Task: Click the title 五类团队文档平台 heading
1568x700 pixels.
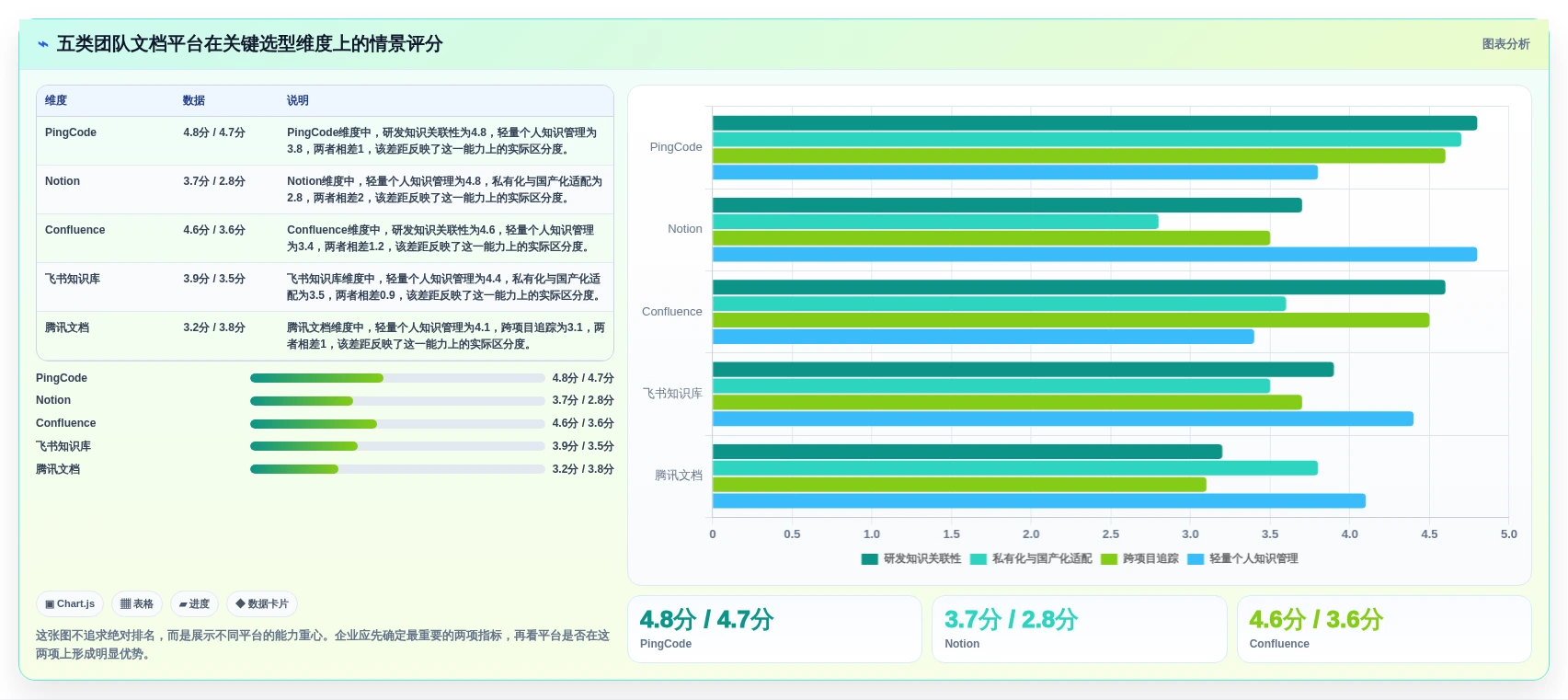Action: pyautogui.click(x=249, y=44)
